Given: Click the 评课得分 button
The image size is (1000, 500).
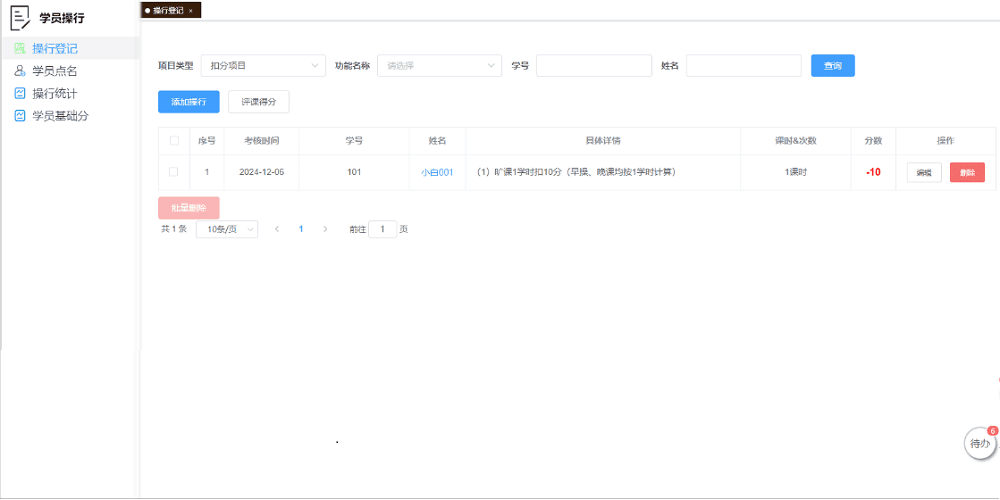Looking at the screenshot, I should tap(258, 102).
